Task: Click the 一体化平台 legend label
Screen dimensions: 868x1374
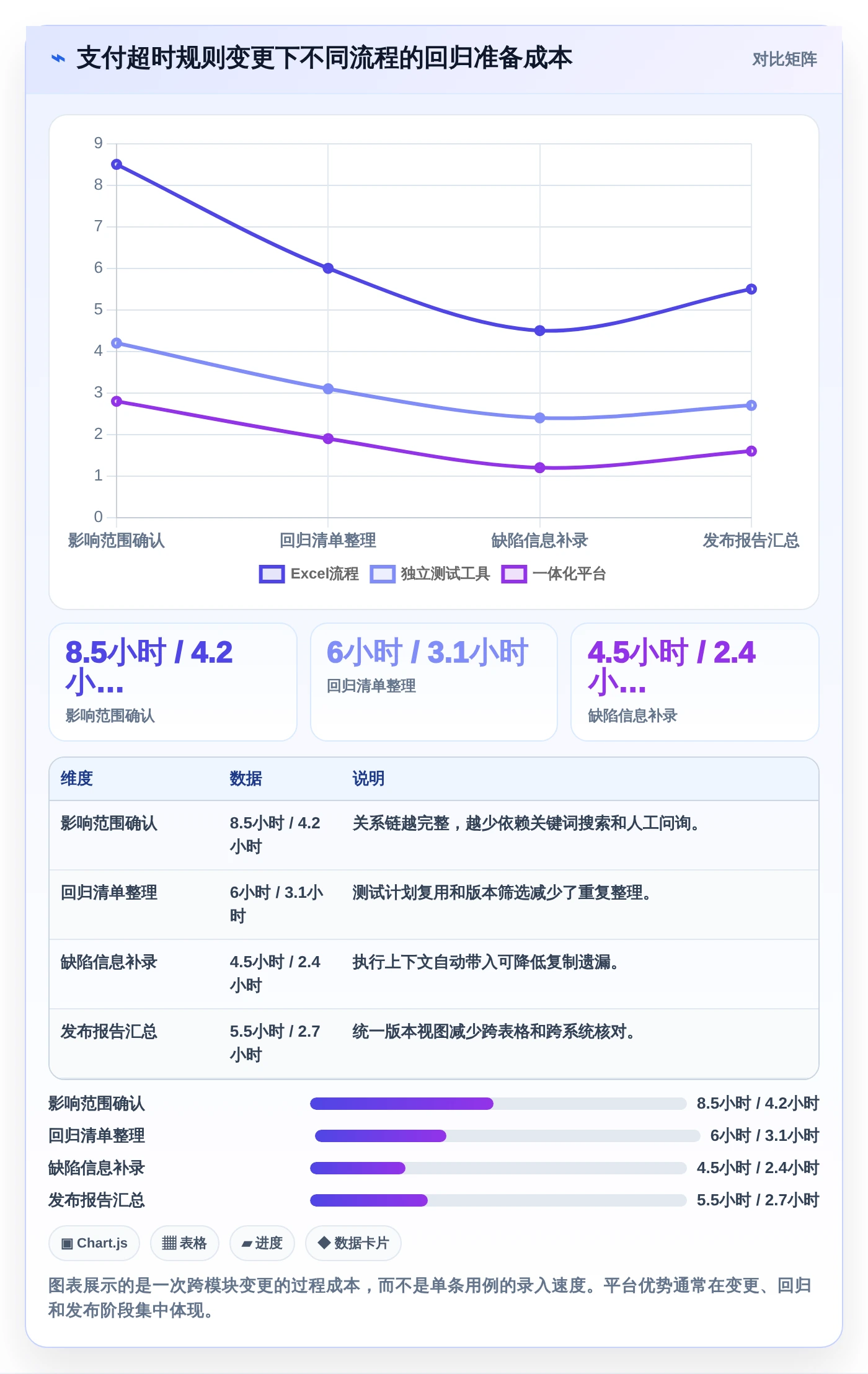Action: tap(569, 574)
